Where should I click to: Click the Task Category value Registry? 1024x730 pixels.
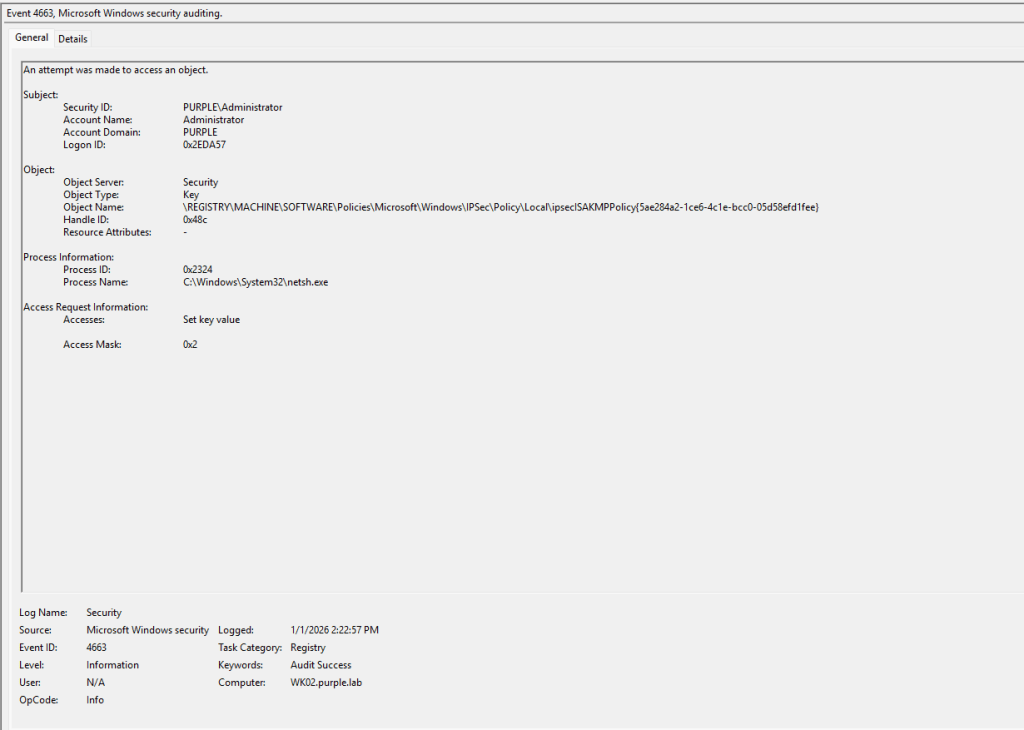click(308, 647)
